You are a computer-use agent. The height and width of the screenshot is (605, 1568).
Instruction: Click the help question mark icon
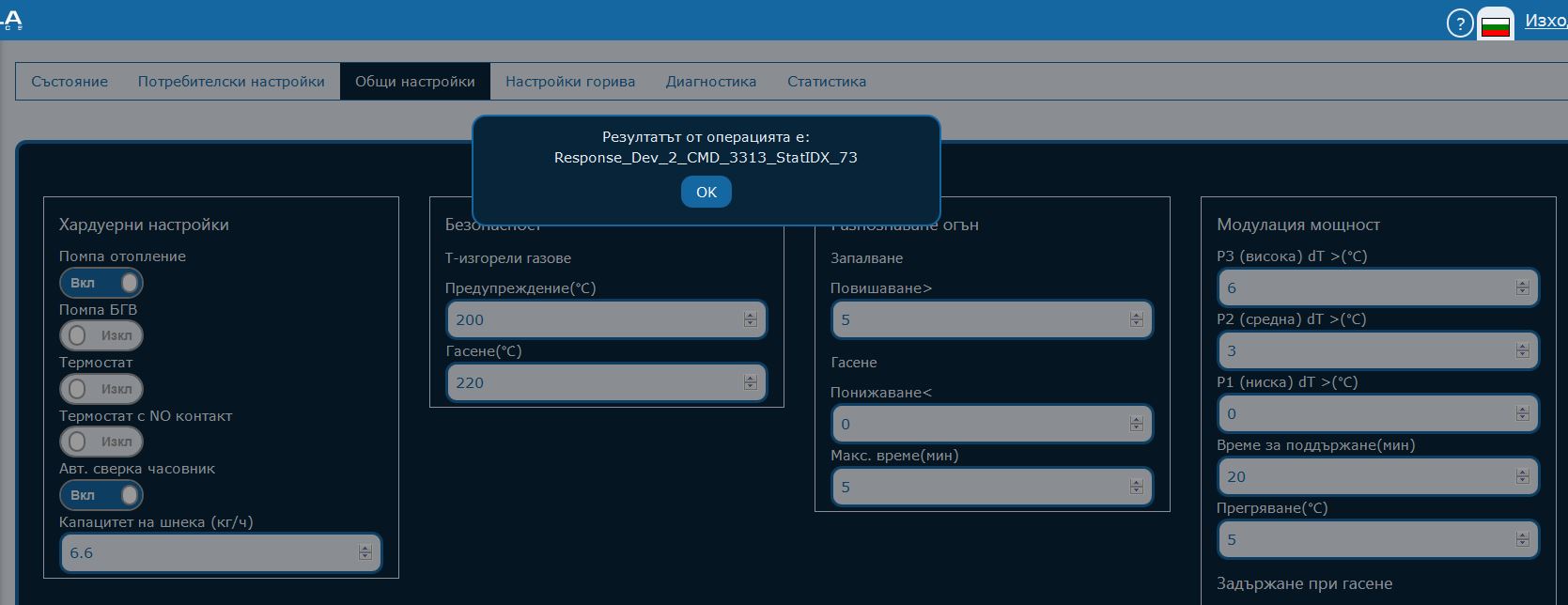pyautogui.click(x=1458, y=23)
